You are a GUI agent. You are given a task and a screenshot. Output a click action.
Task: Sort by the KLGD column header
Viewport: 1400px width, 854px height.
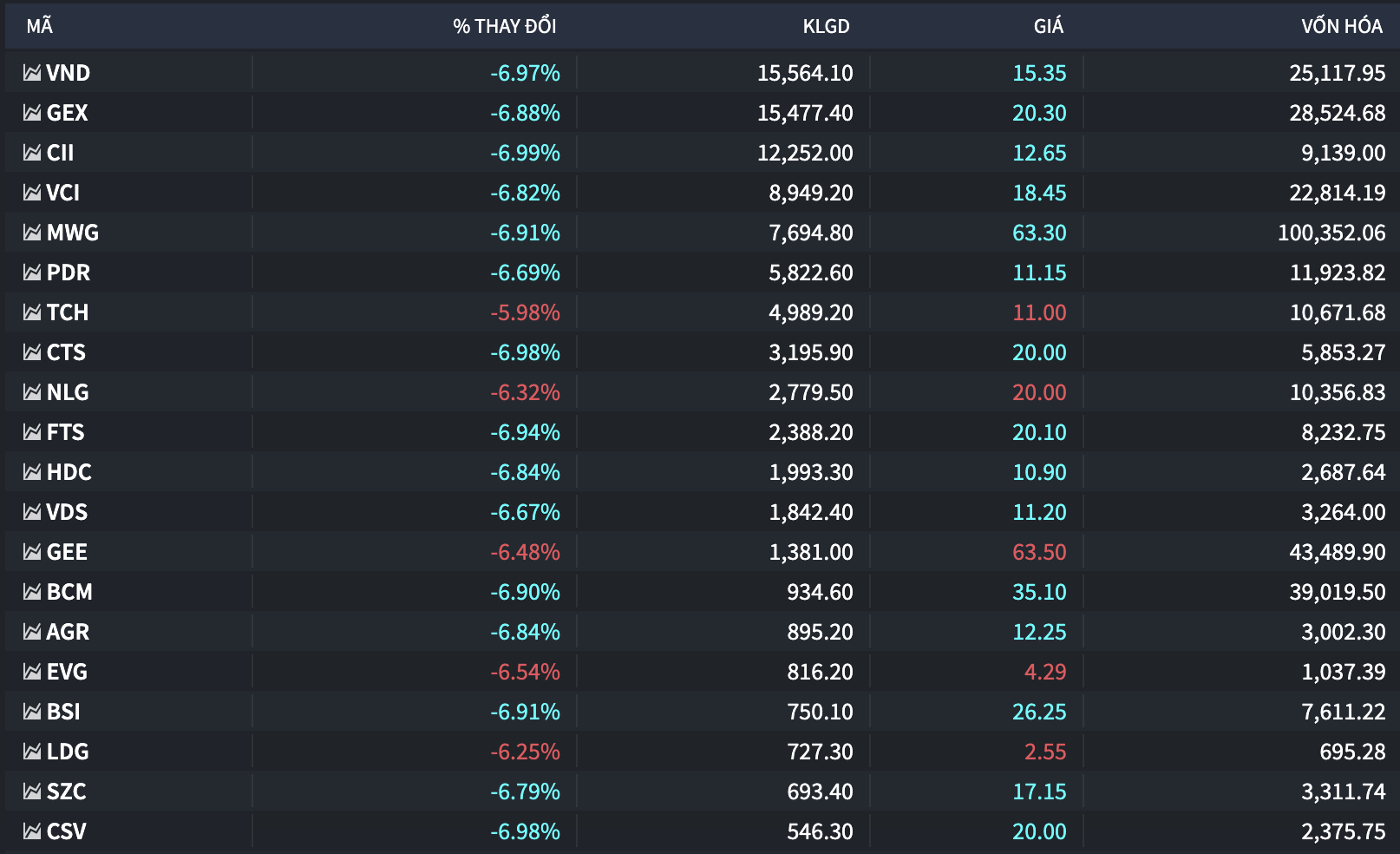[x=826, y=26]
